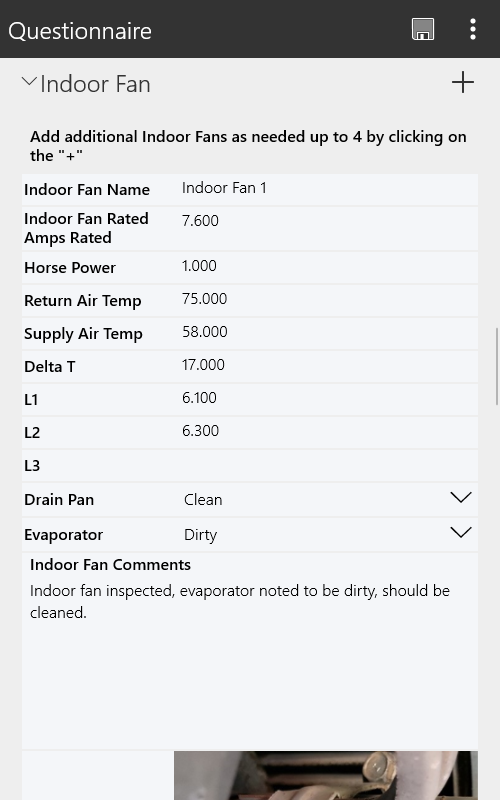
Task: Select the Clean value in Drain Pan
Action: [x=203, y=499]
